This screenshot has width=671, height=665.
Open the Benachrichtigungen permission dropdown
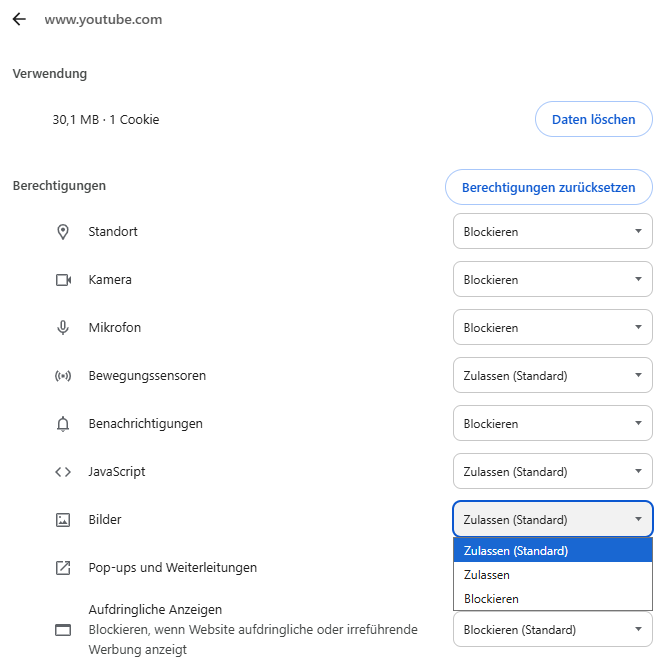click(552, 424)
